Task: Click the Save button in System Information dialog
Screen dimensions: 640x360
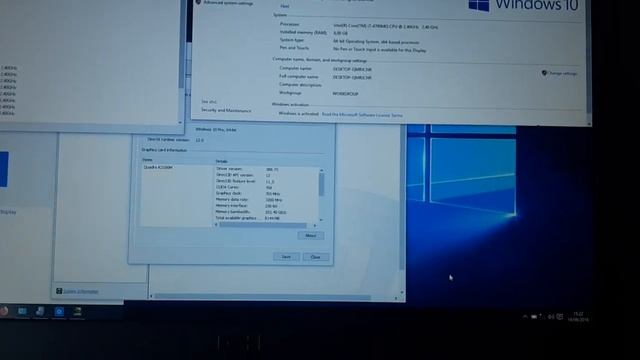Action: (x=286, y=257)
